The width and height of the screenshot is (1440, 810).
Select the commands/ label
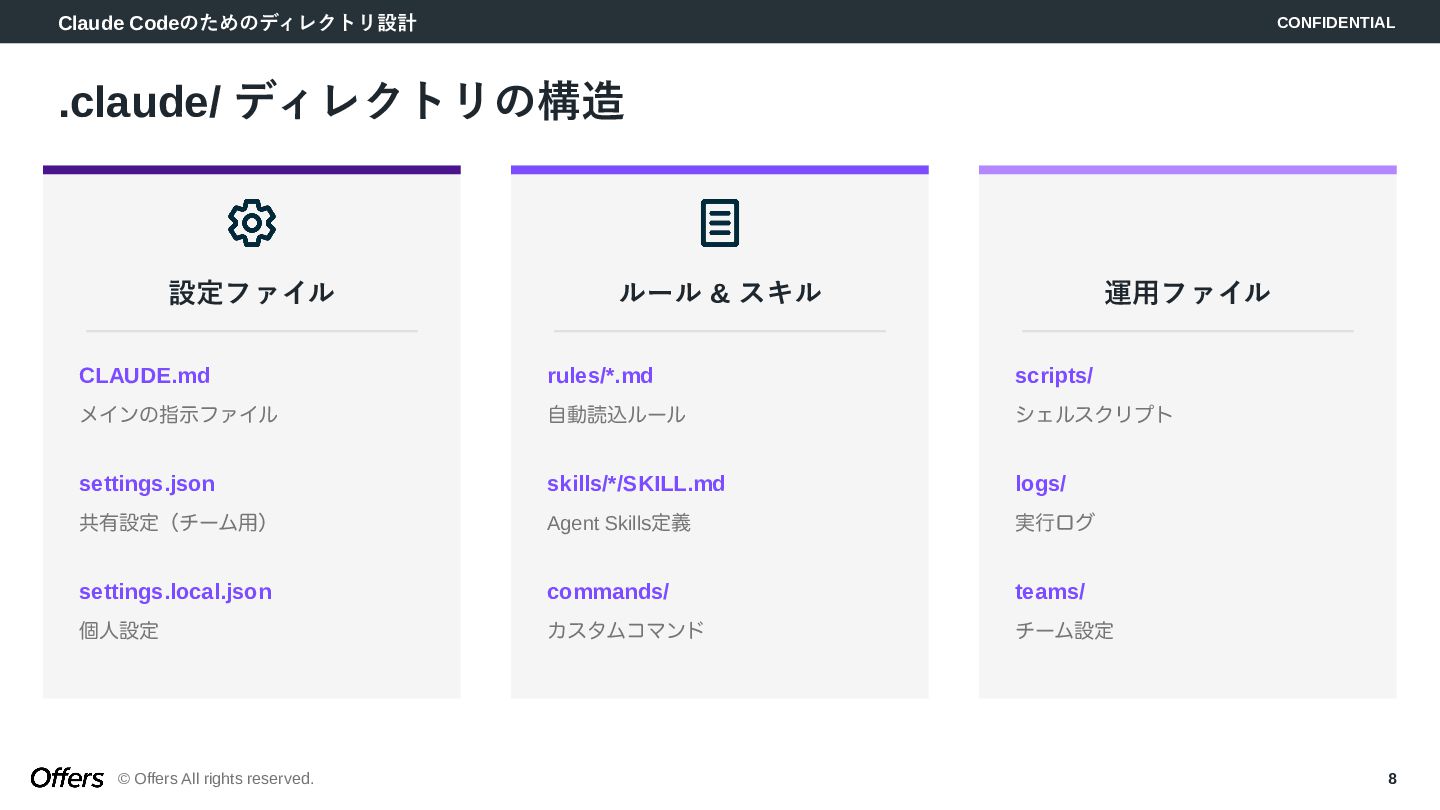coord(608,592)
